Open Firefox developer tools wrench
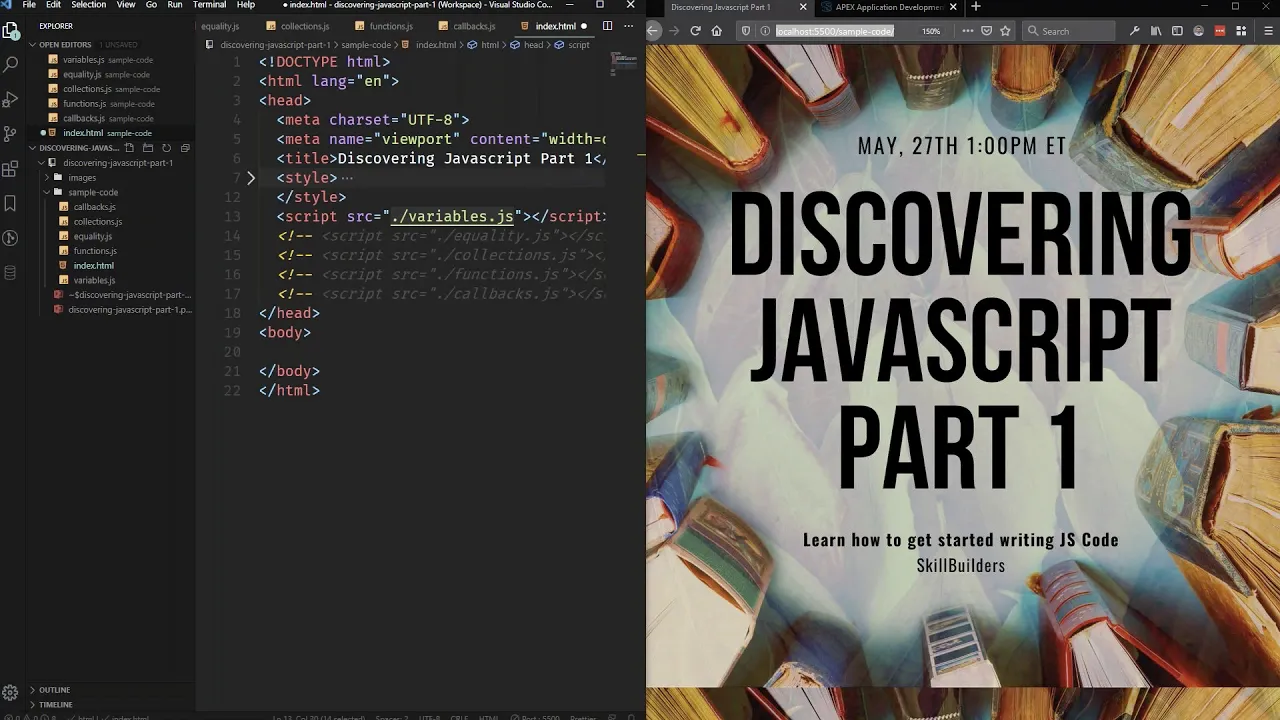Viewport: 1280px width, 720px height. (x=1134, y=31)
